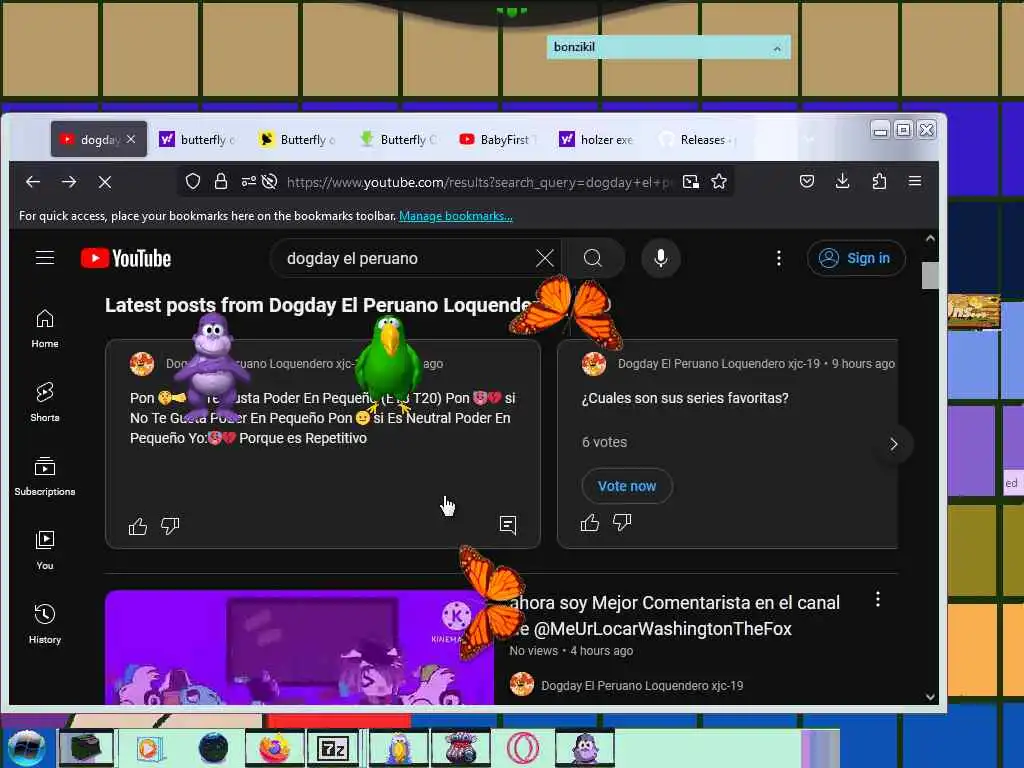Open channel name below the video title
This screenshot has height=768, width=1024.
pyautogui.click(x=642, y=686)
